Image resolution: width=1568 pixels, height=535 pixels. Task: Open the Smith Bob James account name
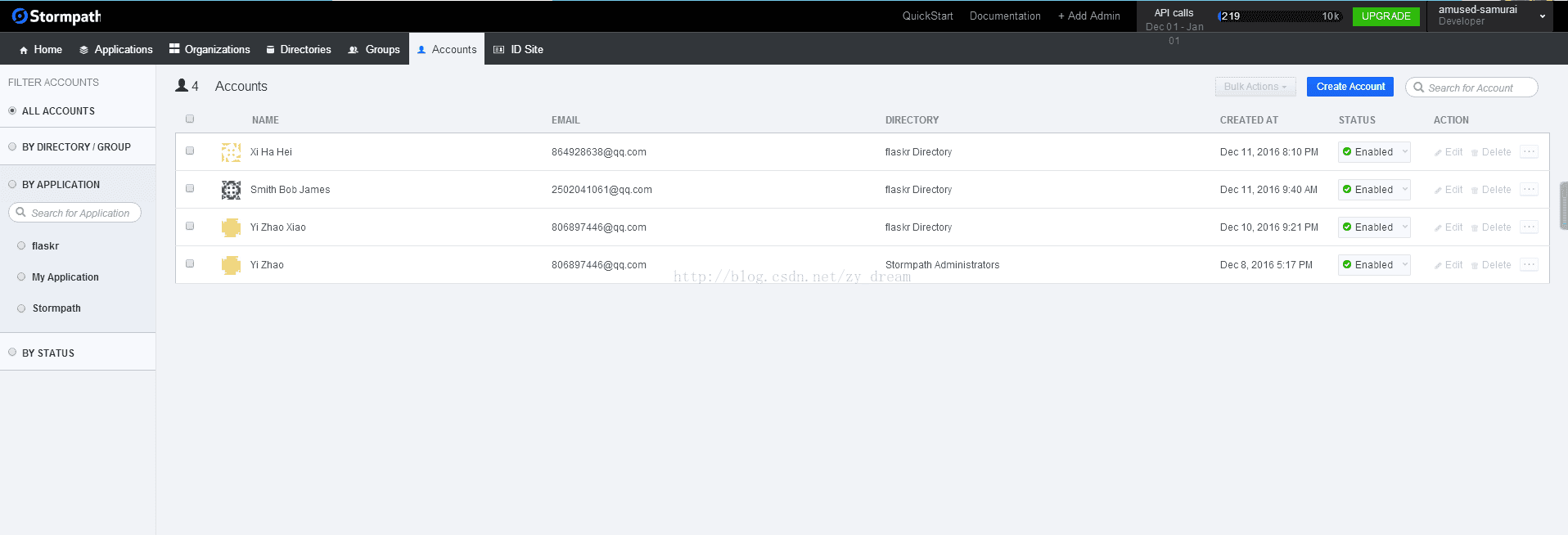pos(291,190)
